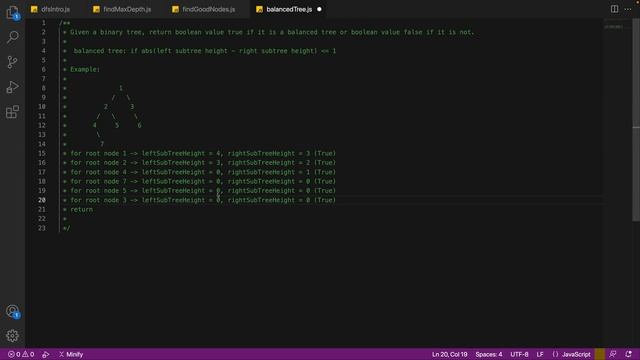
Task: Change end of line sequence LF
Action: coord(540,354)
